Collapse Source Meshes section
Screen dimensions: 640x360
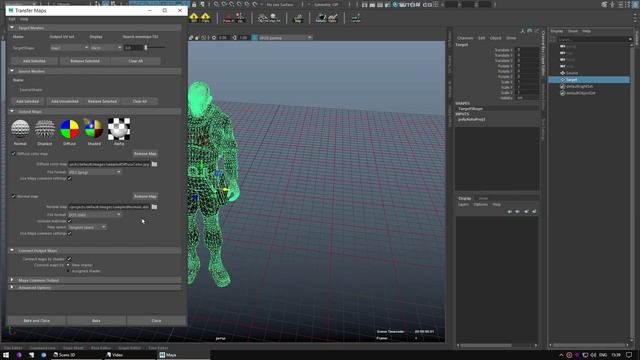click(x=12, y=71)
